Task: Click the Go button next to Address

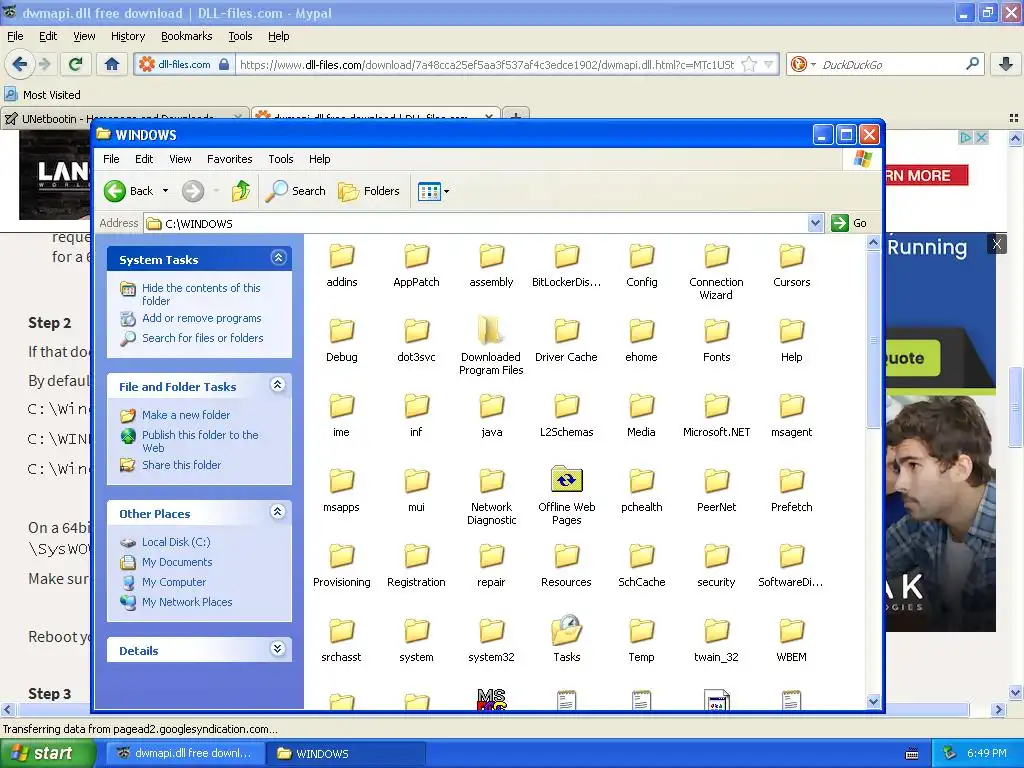Action: 849,223
